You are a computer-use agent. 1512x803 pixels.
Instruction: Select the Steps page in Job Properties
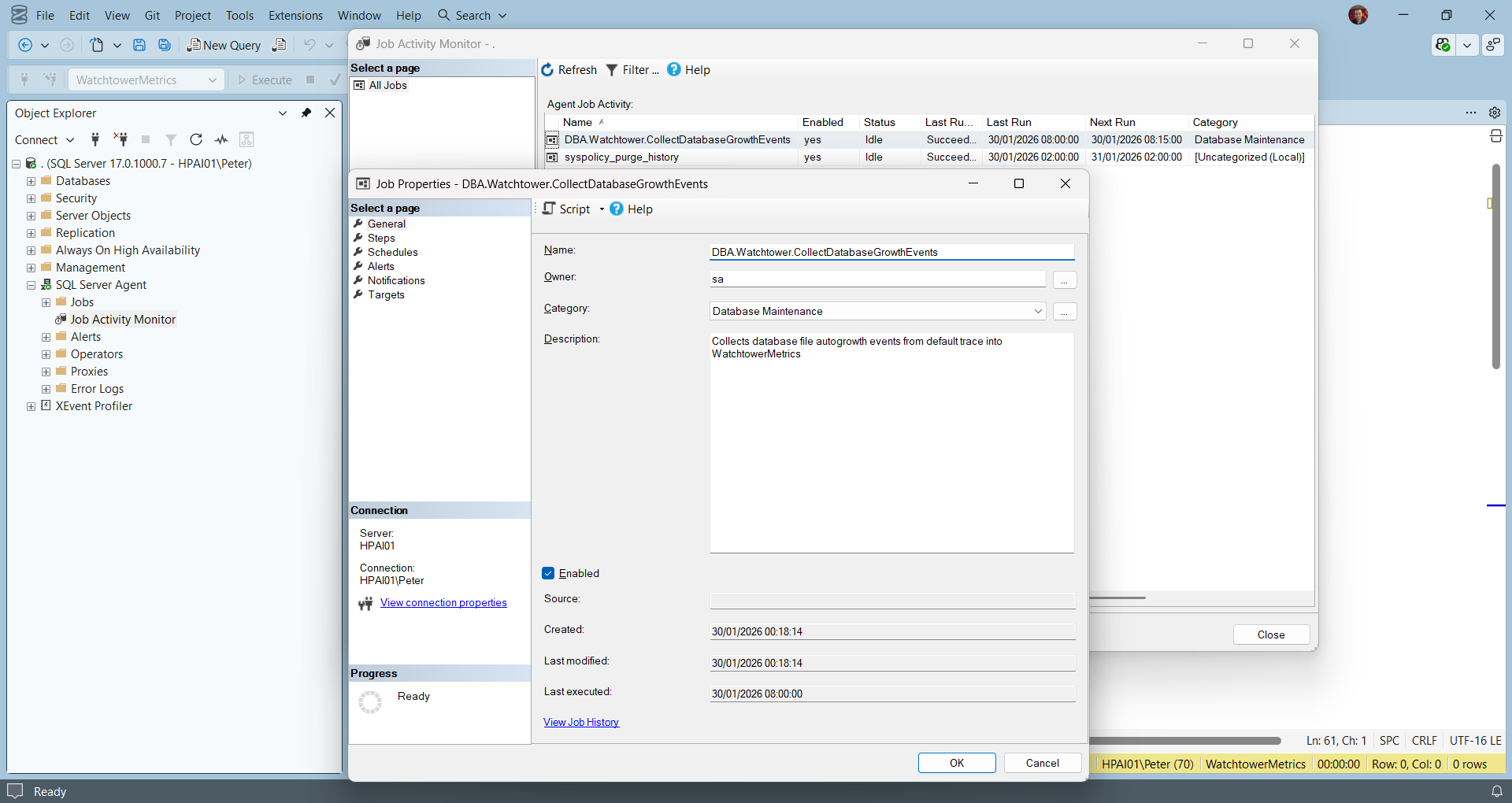(381, 238)
